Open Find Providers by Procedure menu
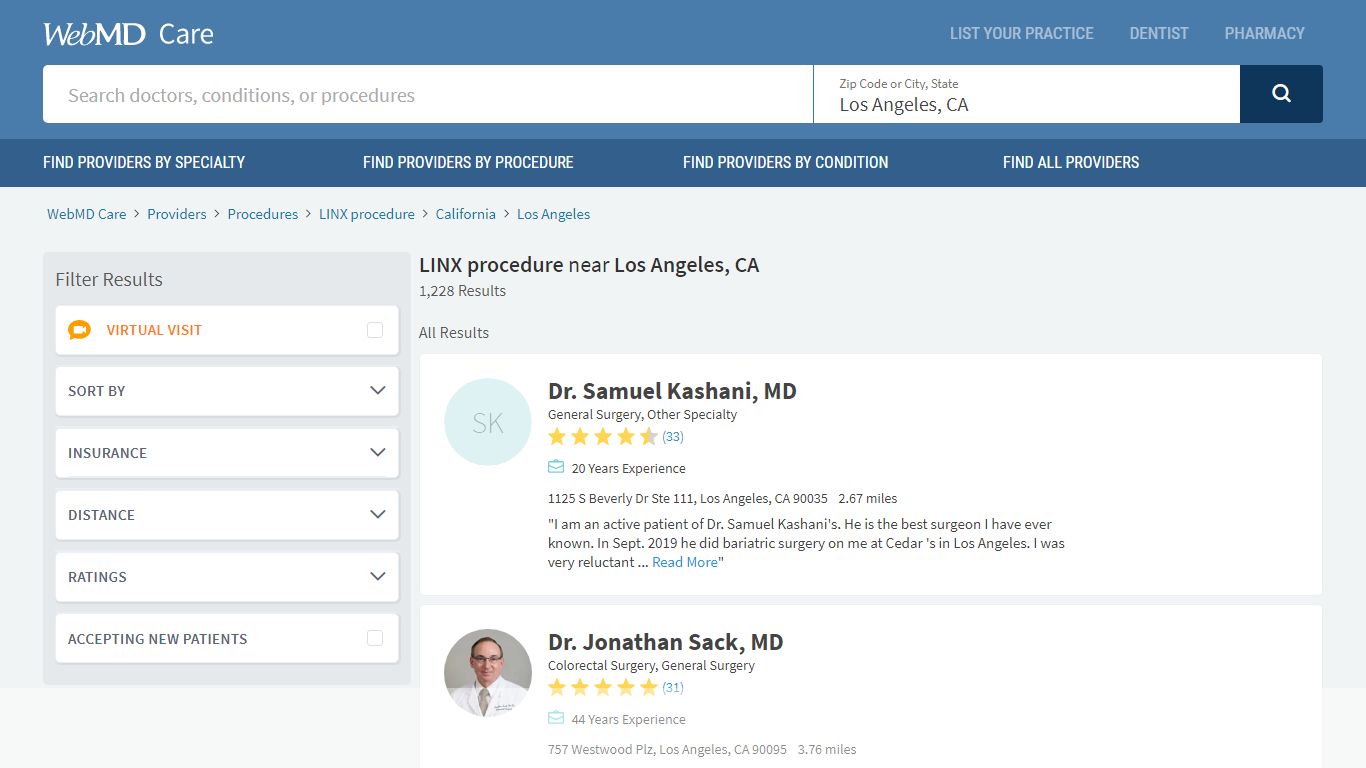Viewport: 1366px width, 768px height. [x=468, y=162]
